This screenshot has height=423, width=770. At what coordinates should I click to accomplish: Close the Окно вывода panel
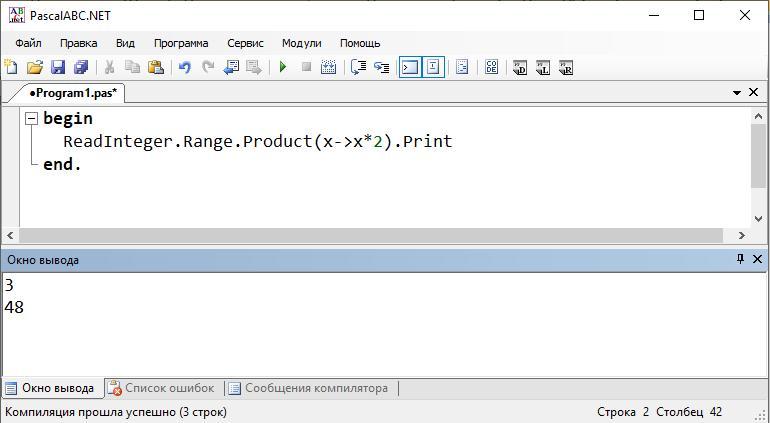click(x=757, y=259)
